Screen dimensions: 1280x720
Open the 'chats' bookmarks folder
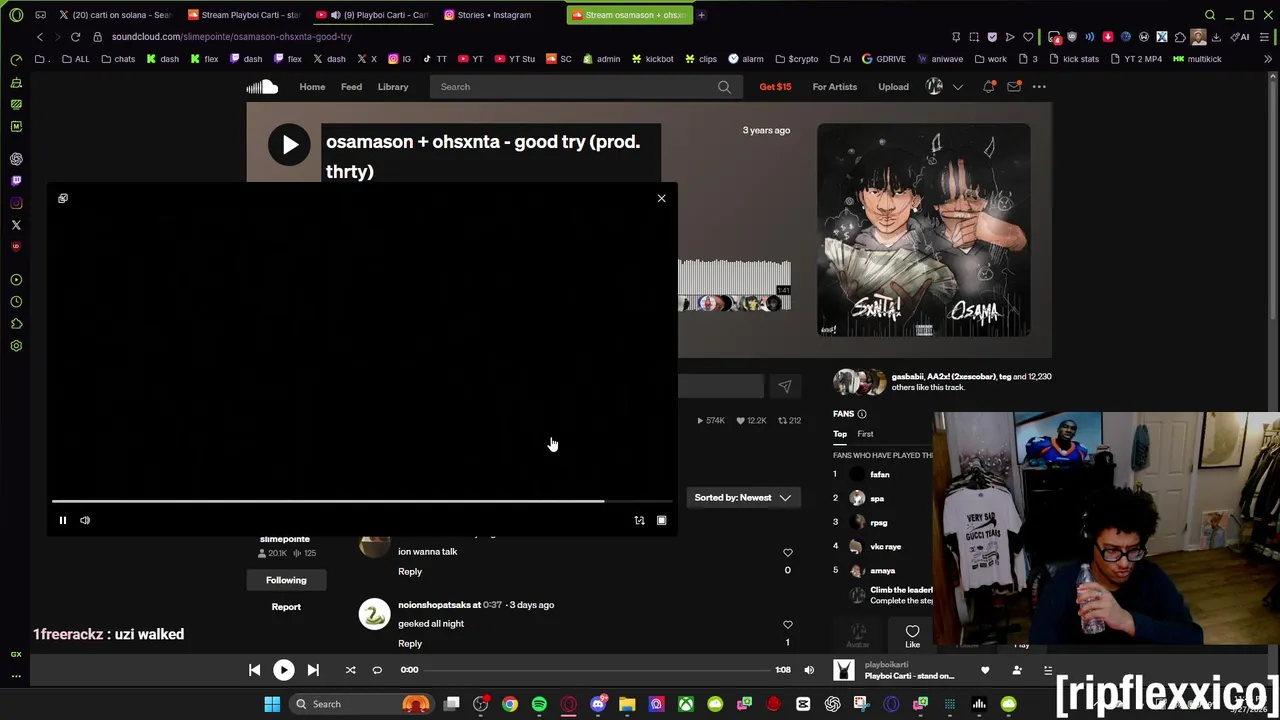[118, 59]
